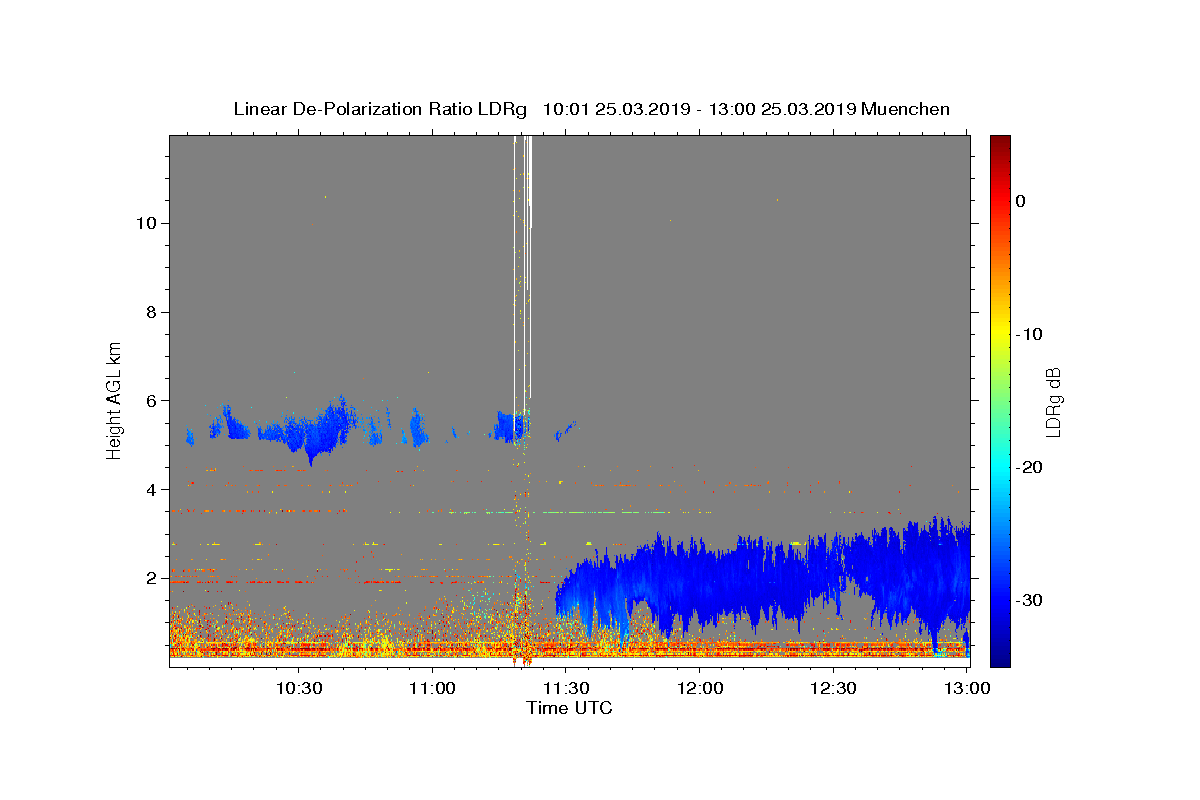The image size is (1200, 800).
Task: Click the 'Muenchen' station name in the title
Action: coord(906,109)
